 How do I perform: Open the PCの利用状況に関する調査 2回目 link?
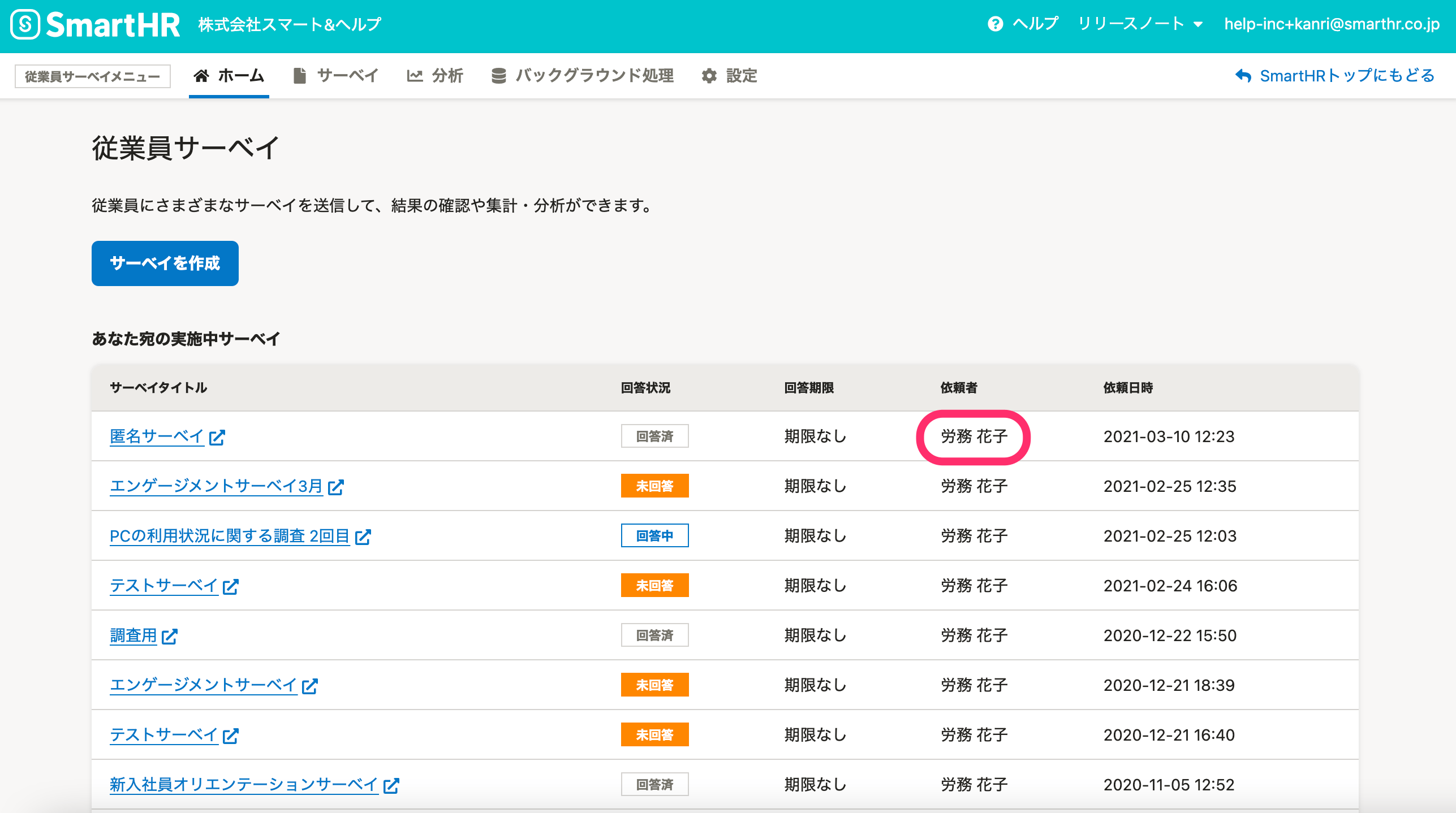tap(230, 535)
